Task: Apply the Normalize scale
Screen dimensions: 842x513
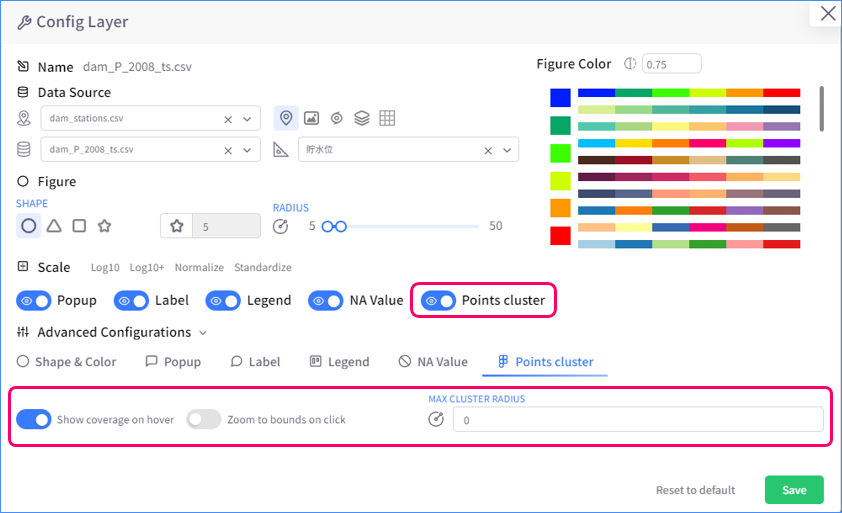Action: 199,267
